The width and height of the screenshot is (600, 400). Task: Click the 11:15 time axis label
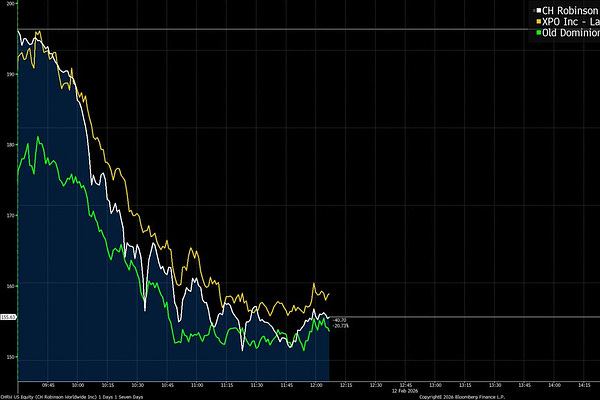click(x=227, y=385)
